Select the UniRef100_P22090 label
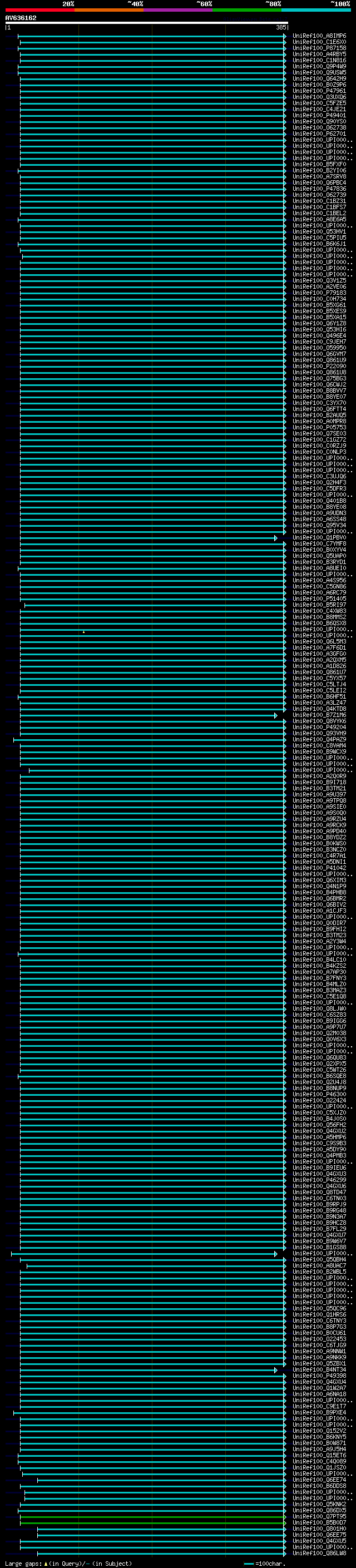This screenshot has width=356, height=1568. coord(319,367)
